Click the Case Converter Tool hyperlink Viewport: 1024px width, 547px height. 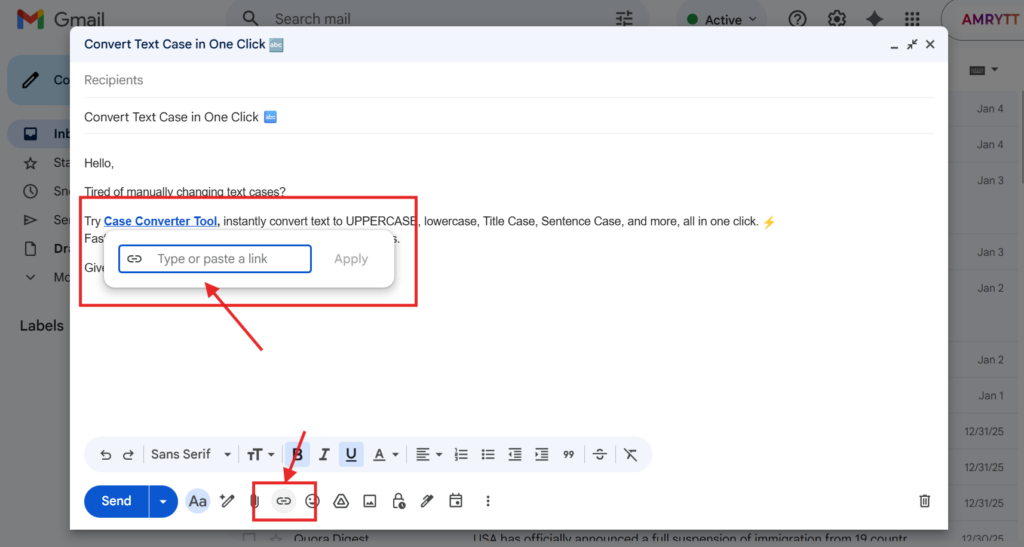[x=160, y=221]
